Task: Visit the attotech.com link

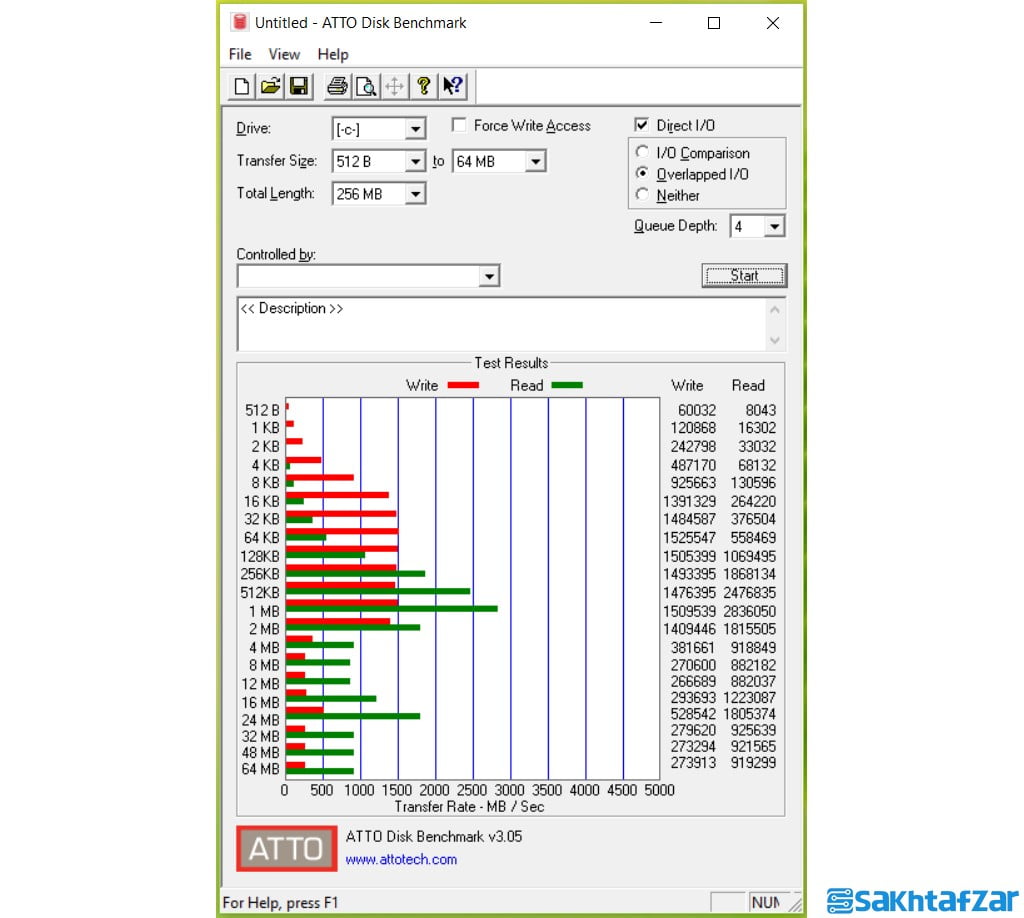Action: pyautogui.click(x=401, y=857)
